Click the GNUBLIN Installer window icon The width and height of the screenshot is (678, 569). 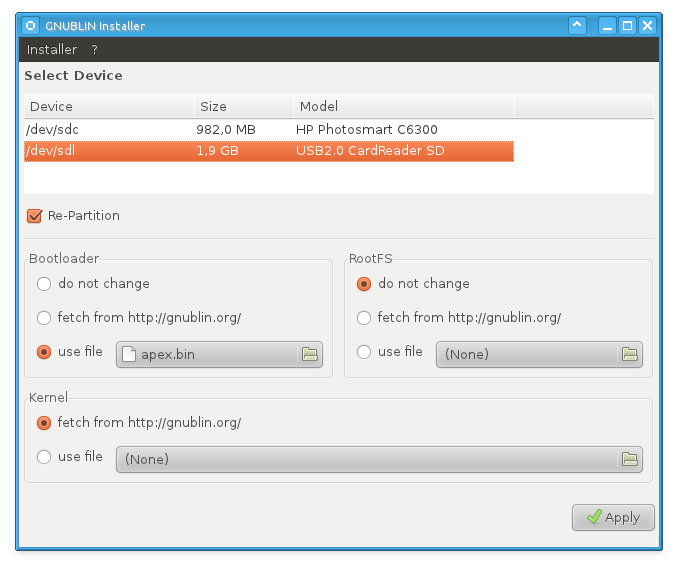point(31,26)
